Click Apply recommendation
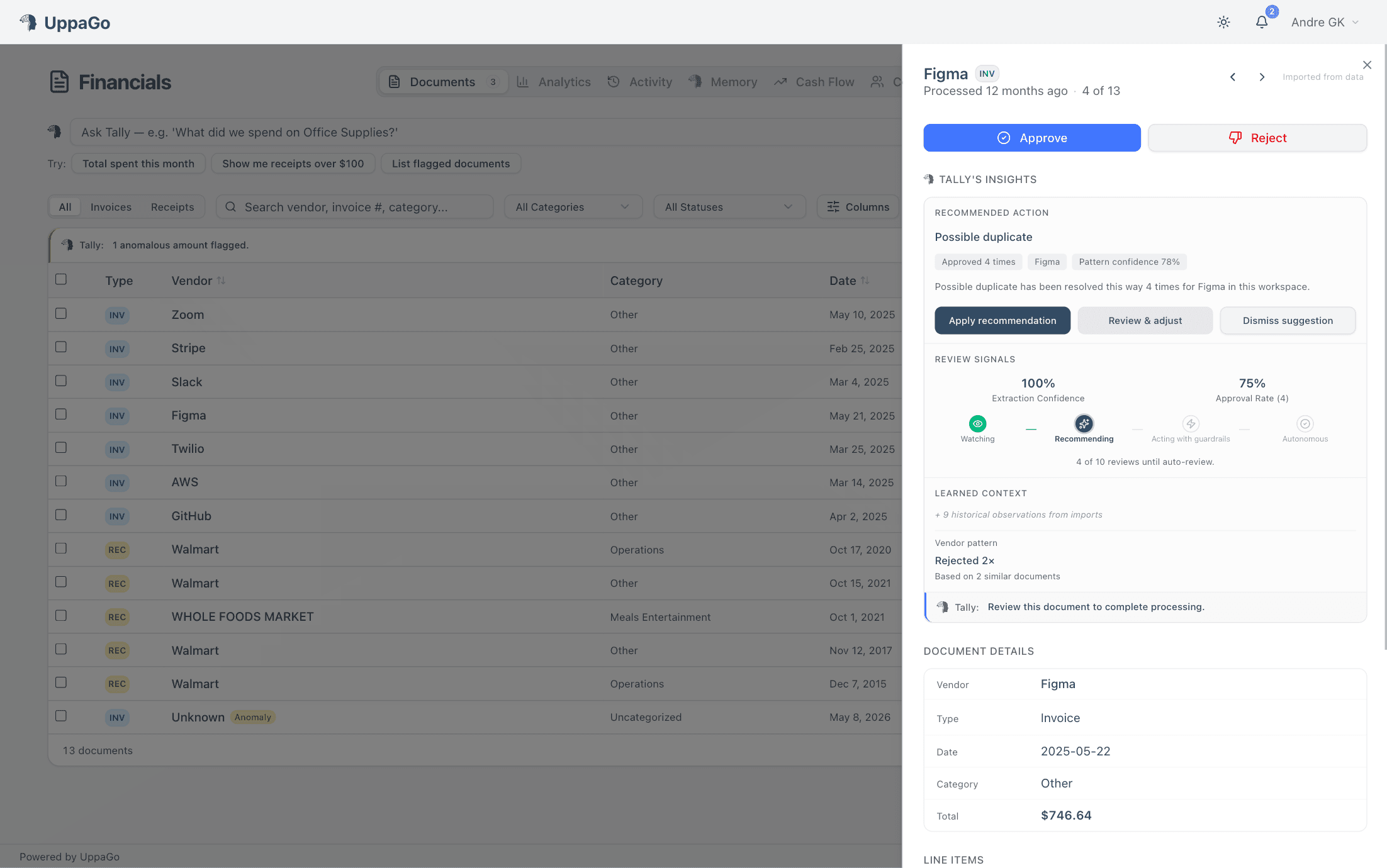The width and height of the screenshot is (1387, 868). tap(1002, 321)
